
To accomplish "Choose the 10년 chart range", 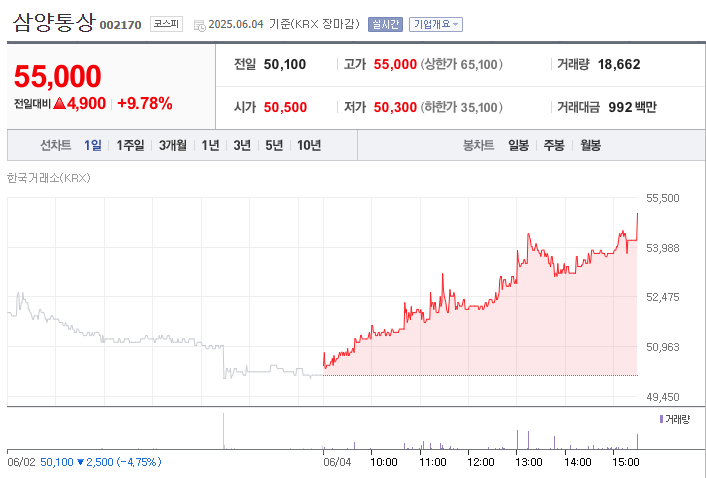I will [x=309, y=146].
